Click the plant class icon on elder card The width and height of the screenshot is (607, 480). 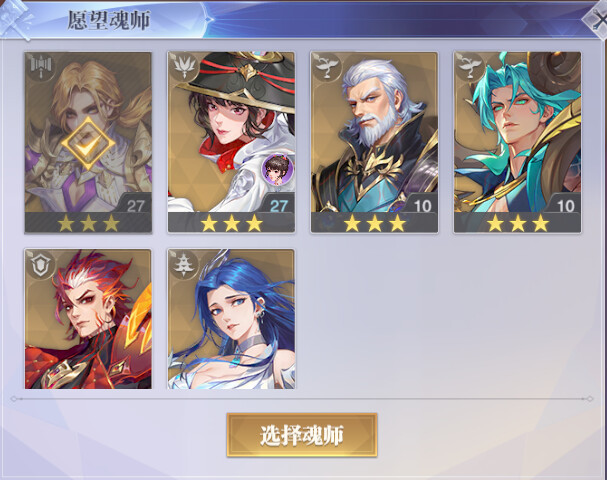pos(327,67)
